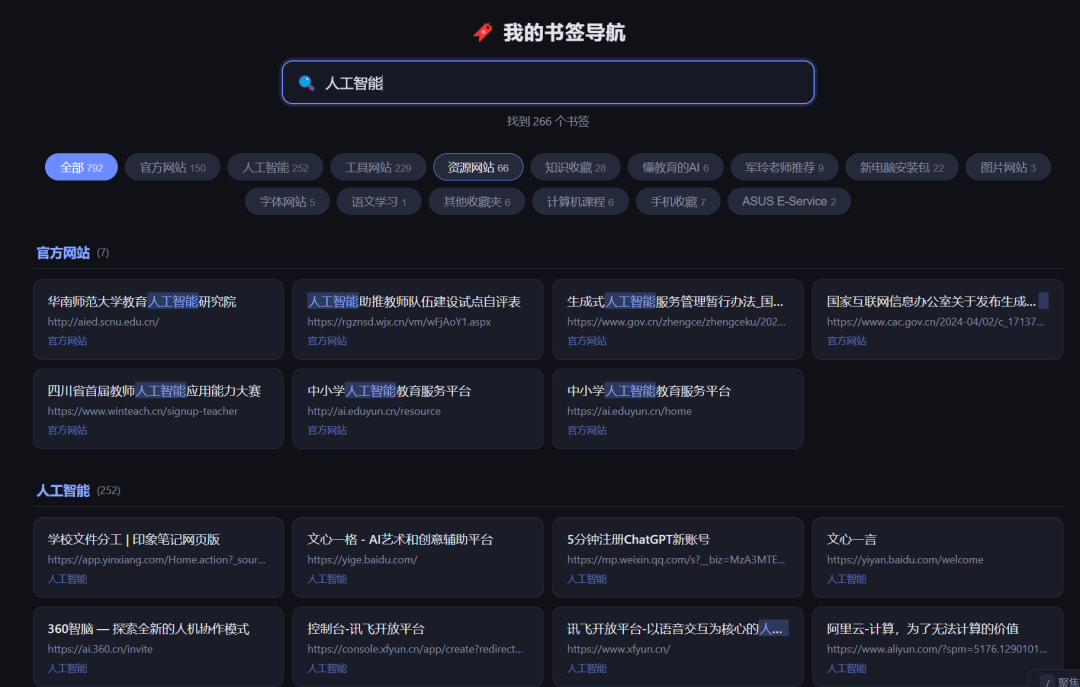Filter by 其他收藏夹 category
The height and width of the screenshot is (687, 1080).
[x=477, y=201]
